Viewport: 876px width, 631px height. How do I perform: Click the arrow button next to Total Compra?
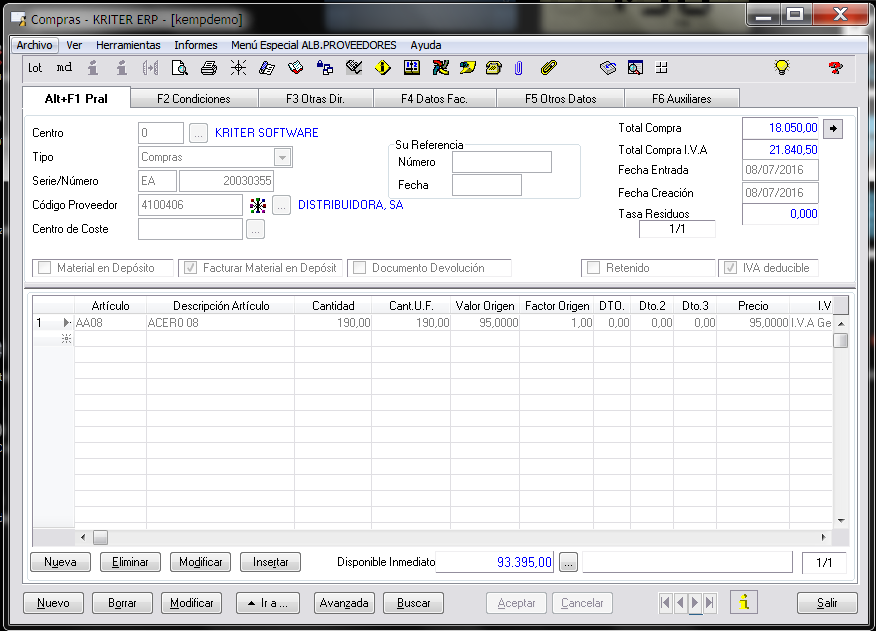[833, 129]
